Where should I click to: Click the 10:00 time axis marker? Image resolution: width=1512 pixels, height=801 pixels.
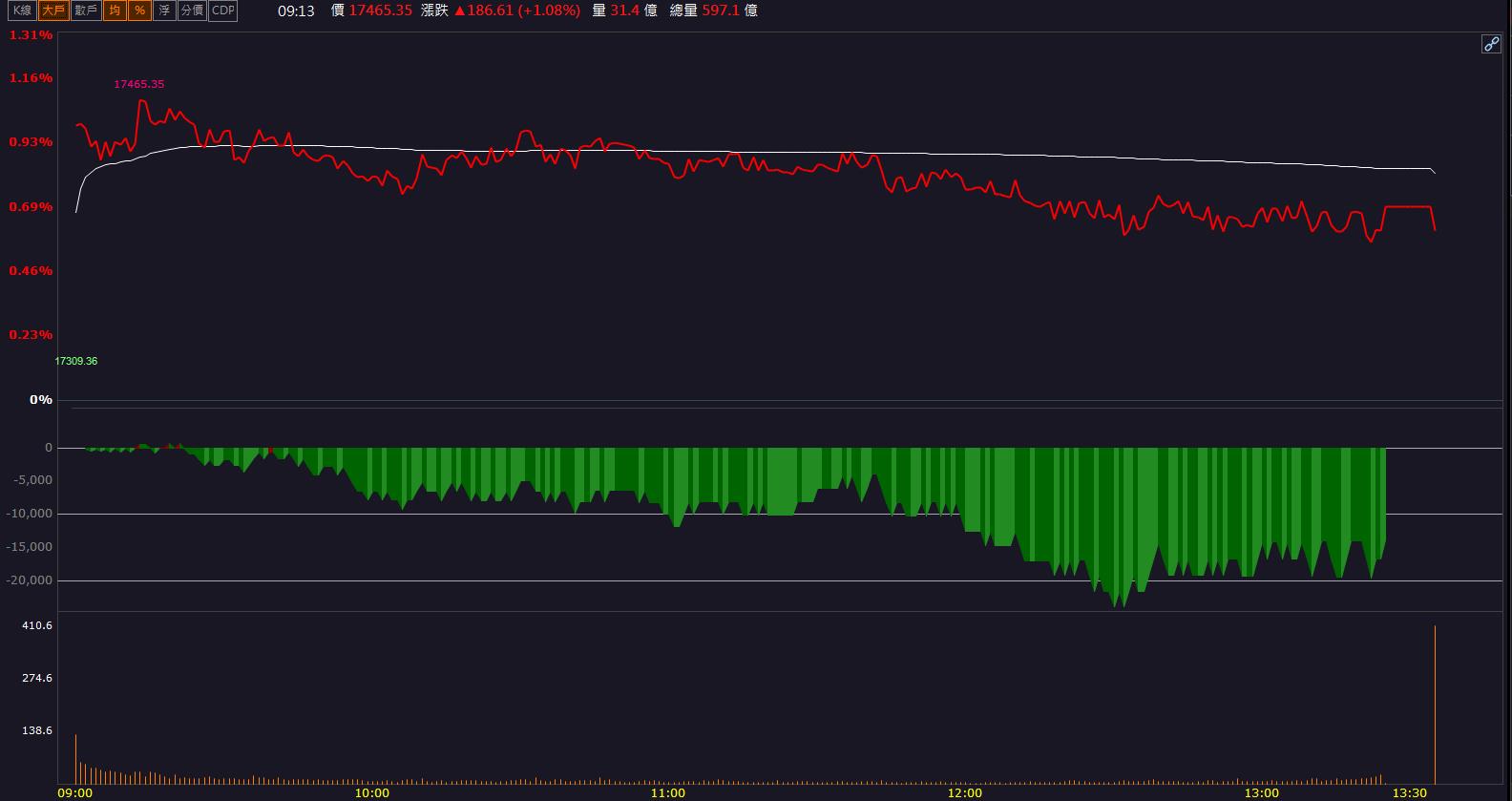pyautogui.click(x=371, y=793)
